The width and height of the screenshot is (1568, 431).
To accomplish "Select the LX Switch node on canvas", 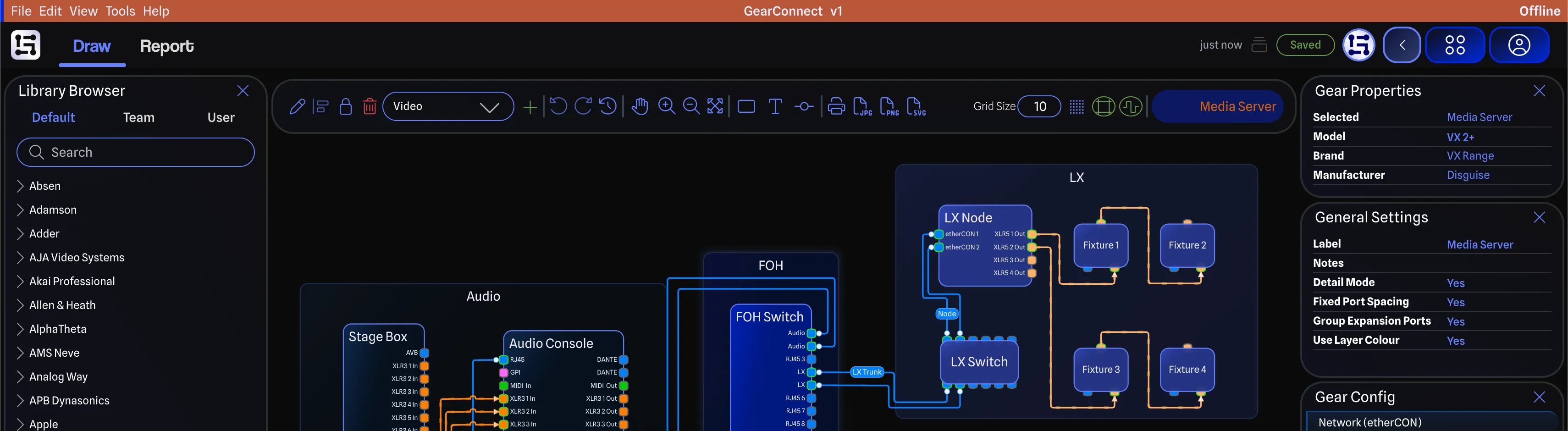I will (979, 362).
